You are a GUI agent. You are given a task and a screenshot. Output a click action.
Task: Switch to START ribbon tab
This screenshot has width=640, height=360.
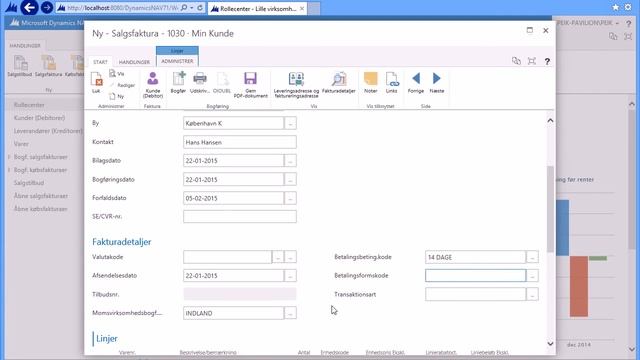click(100, 62)
